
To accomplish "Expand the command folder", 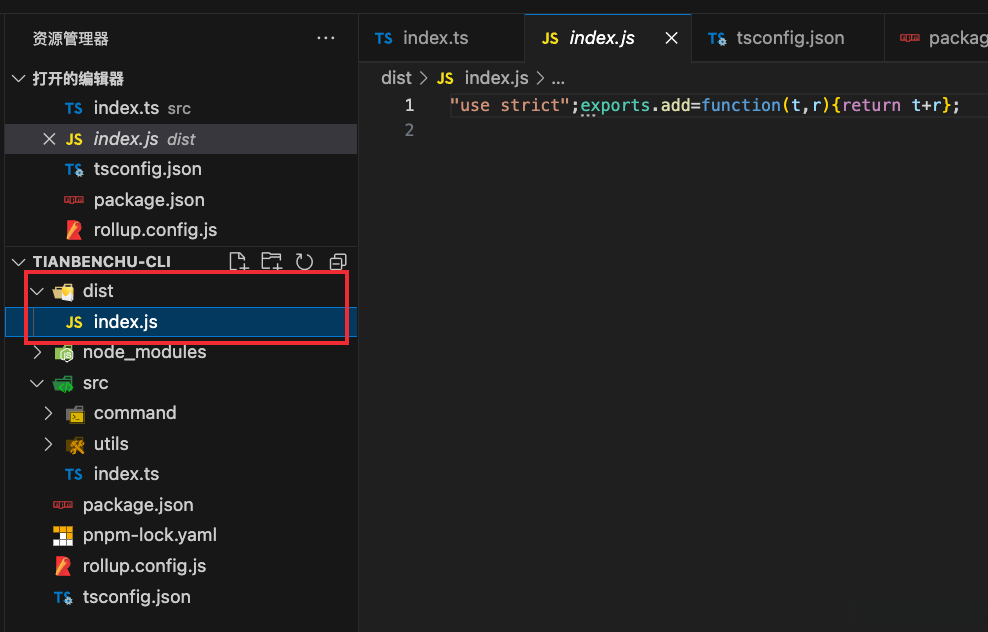I will [48, 413].
